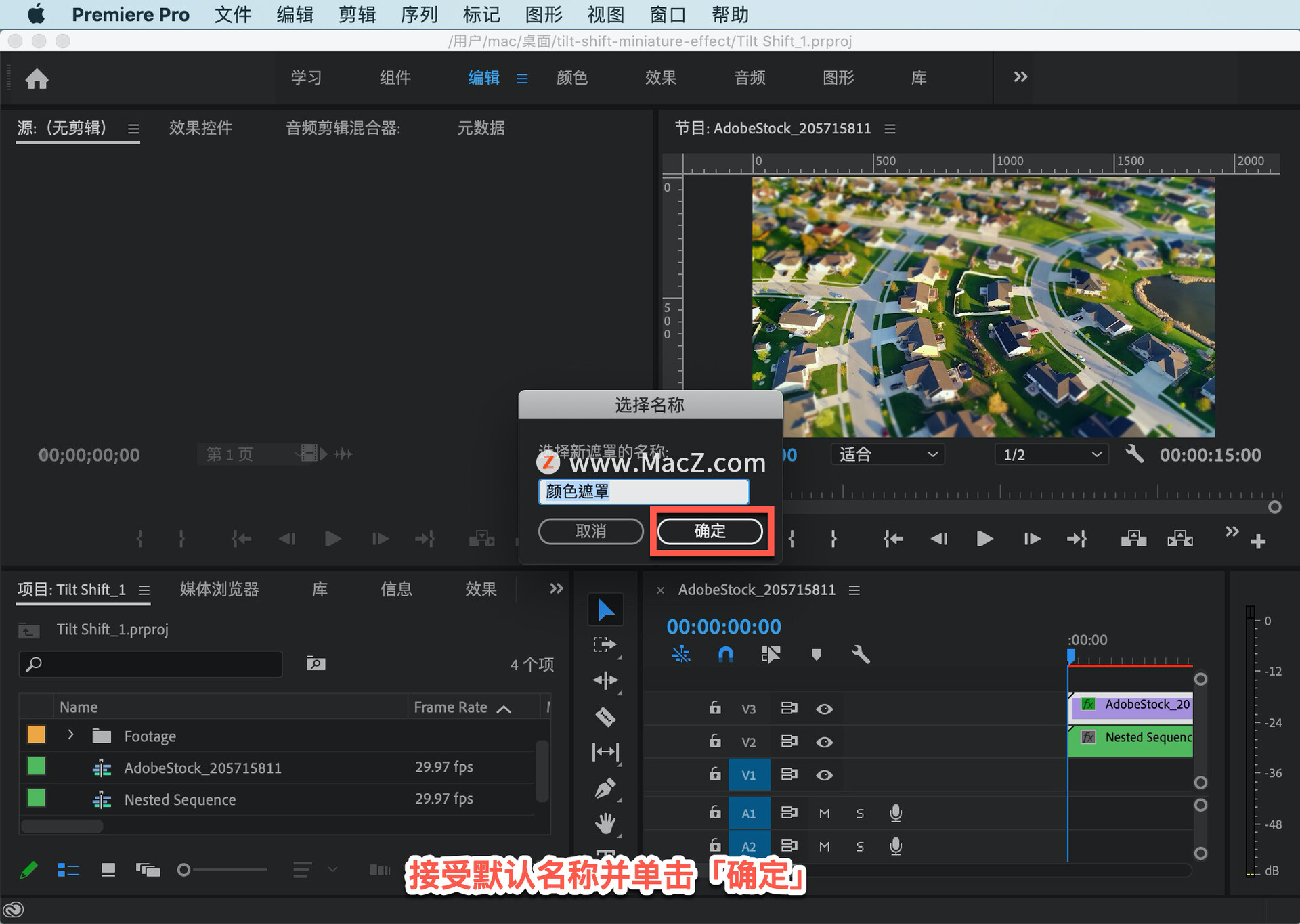Solo the A1 audio track
Screen dimensions: 1300x924
tap(860, 813)
